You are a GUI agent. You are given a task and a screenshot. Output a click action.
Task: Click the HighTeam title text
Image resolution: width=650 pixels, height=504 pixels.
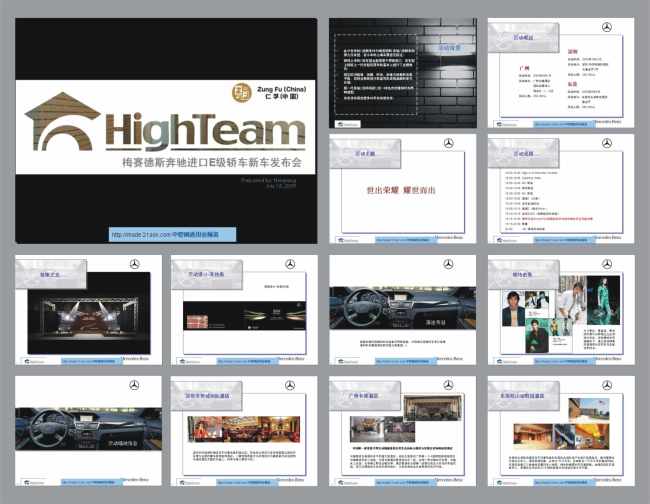(205, 130)
